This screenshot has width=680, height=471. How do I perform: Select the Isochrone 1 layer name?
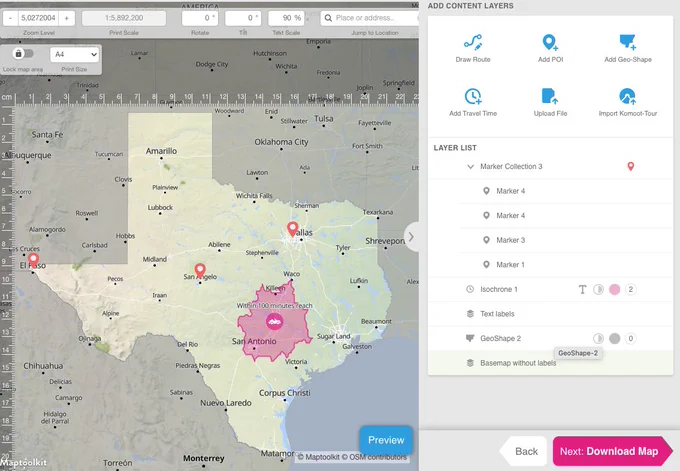(499, 289)
